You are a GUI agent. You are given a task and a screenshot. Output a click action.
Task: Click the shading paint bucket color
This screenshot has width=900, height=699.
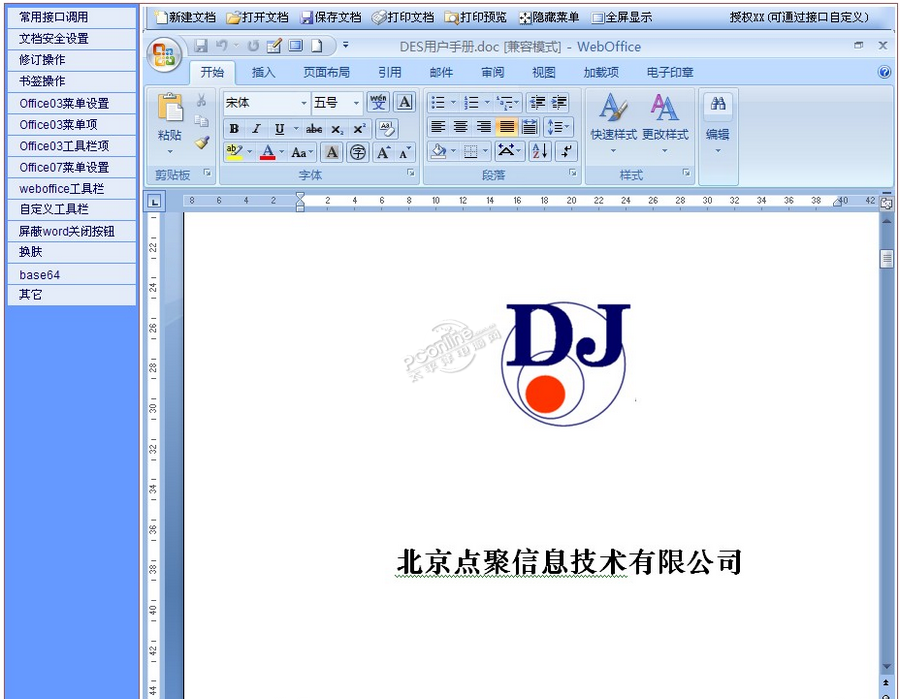pos(439,152)
